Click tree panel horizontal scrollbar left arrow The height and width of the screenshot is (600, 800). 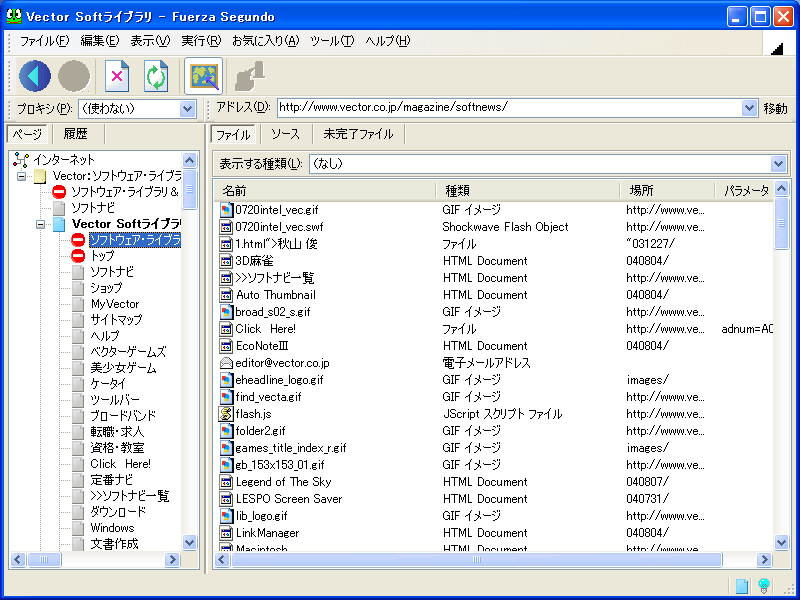[18, 560]
